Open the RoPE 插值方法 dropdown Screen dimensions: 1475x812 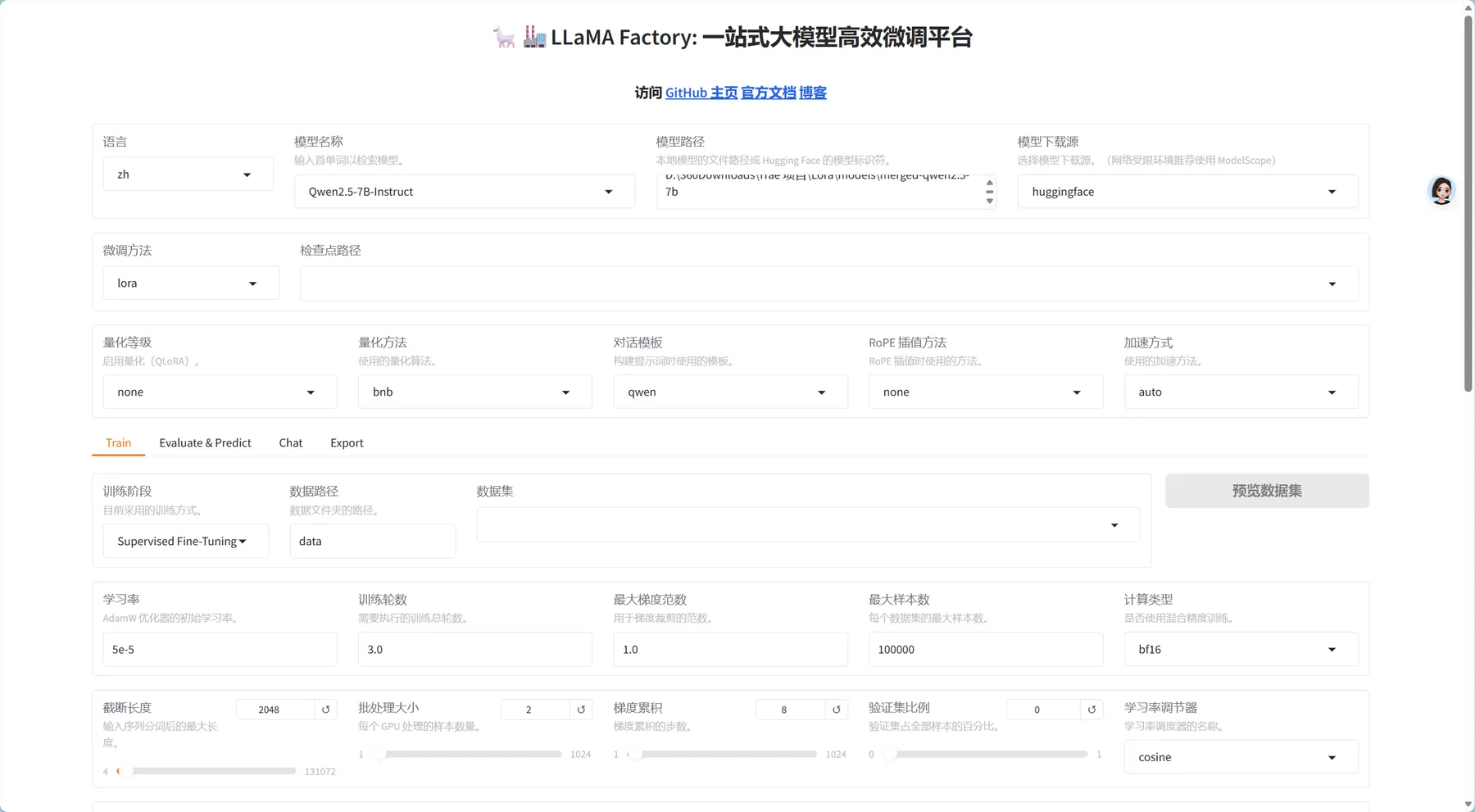point(986,392)
